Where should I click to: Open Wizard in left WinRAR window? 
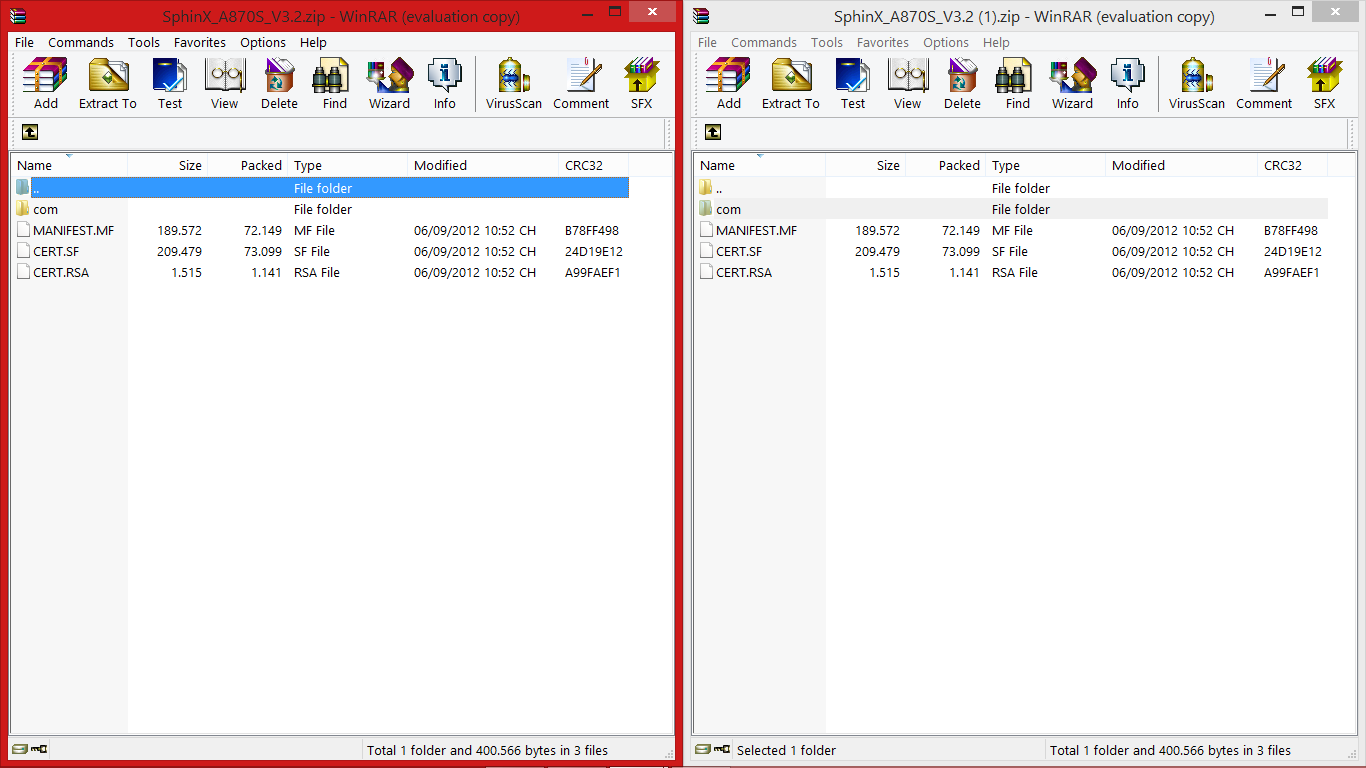click(389, 83)
